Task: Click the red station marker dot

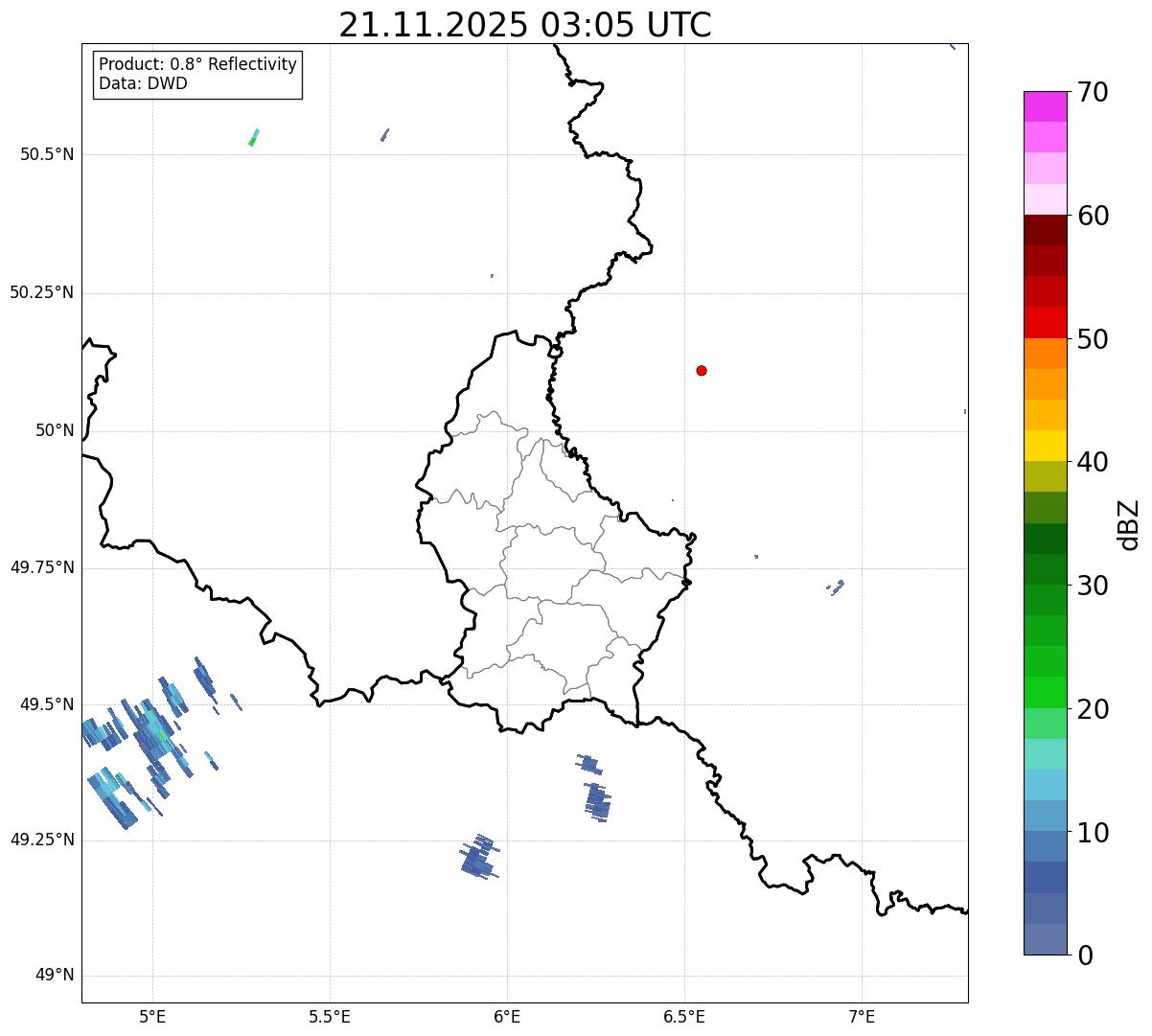Action: pyautogui.click(x=702, y=370)
